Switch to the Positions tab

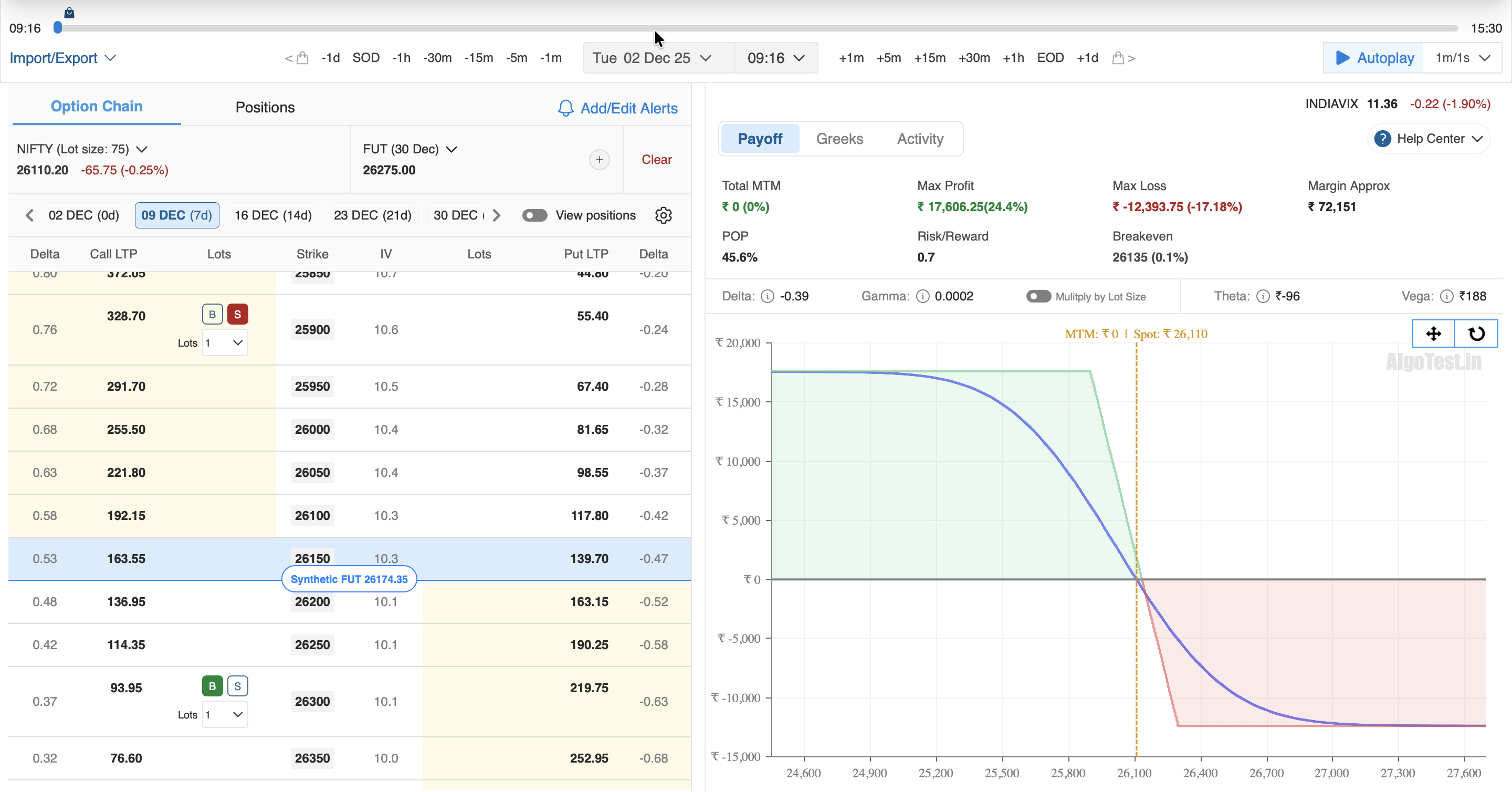(265, 108)
